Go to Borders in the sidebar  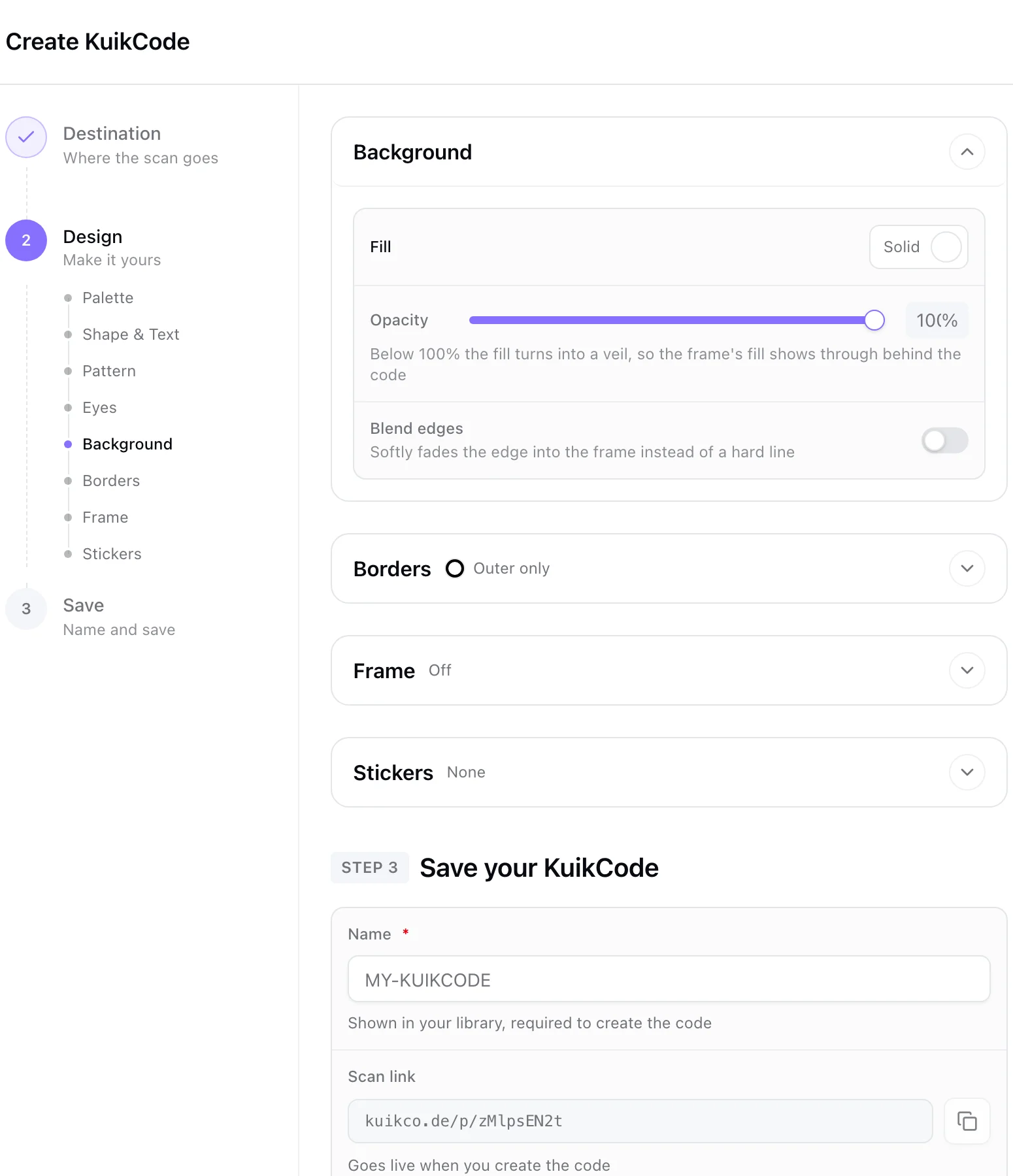click(111, 481)
